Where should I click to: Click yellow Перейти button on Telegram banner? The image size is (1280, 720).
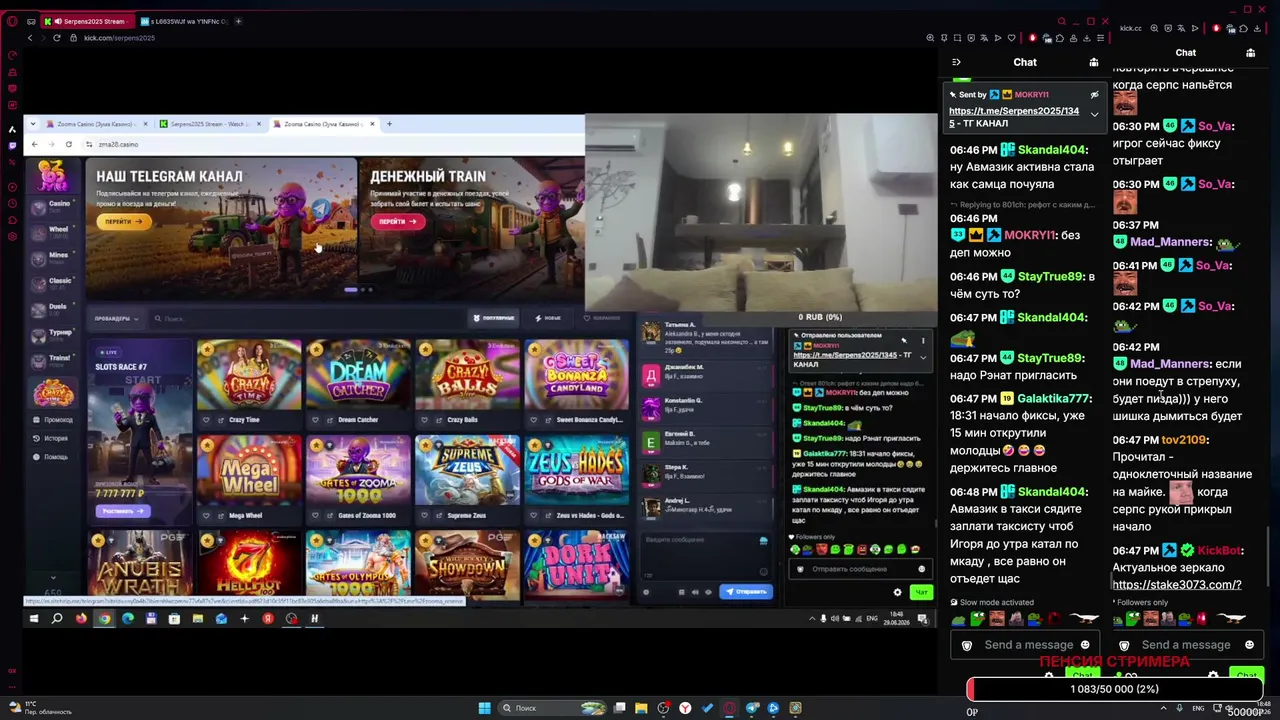123,221
